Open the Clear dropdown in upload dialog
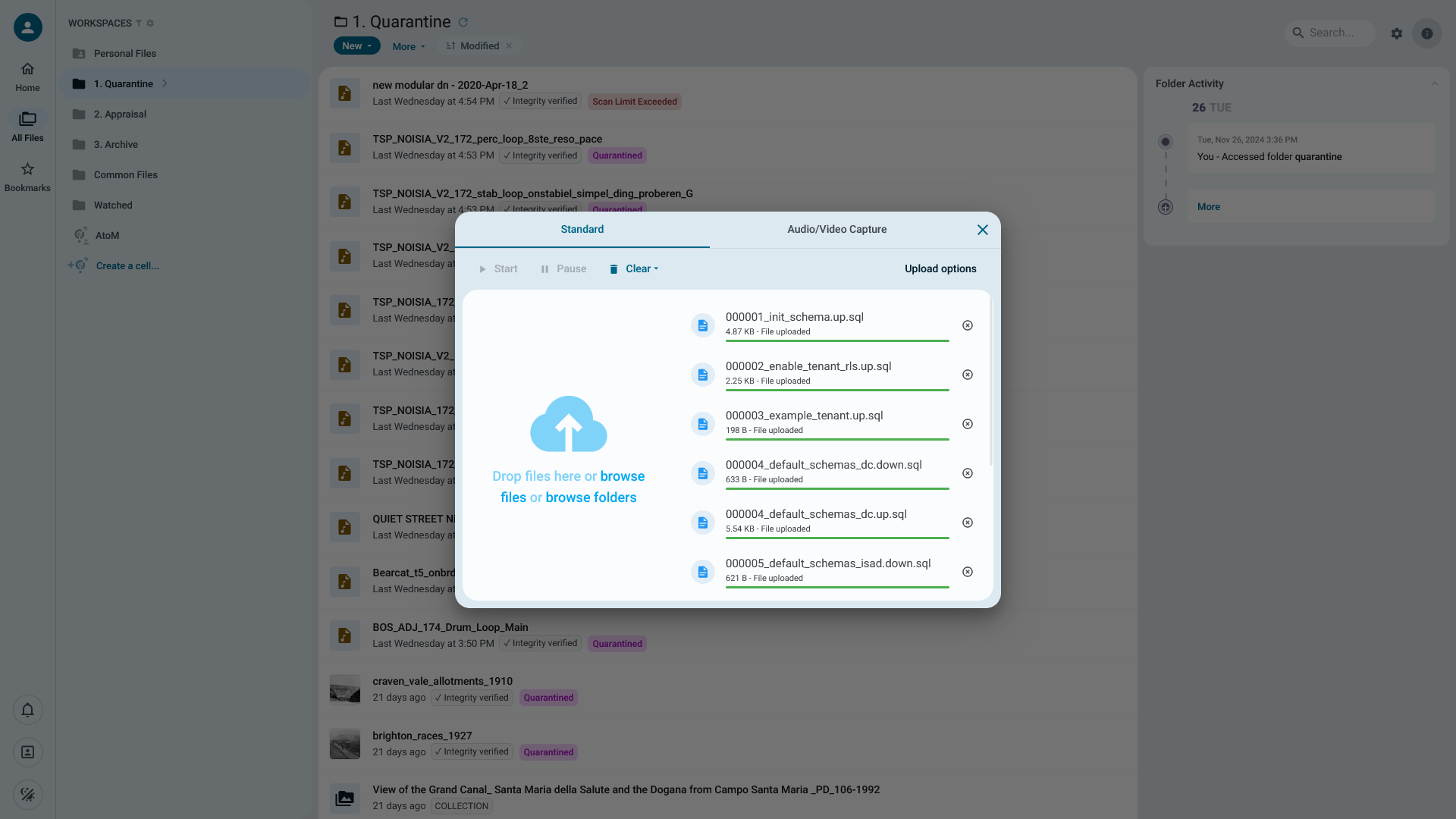1456x819 pixels. [x=634, y=268]
